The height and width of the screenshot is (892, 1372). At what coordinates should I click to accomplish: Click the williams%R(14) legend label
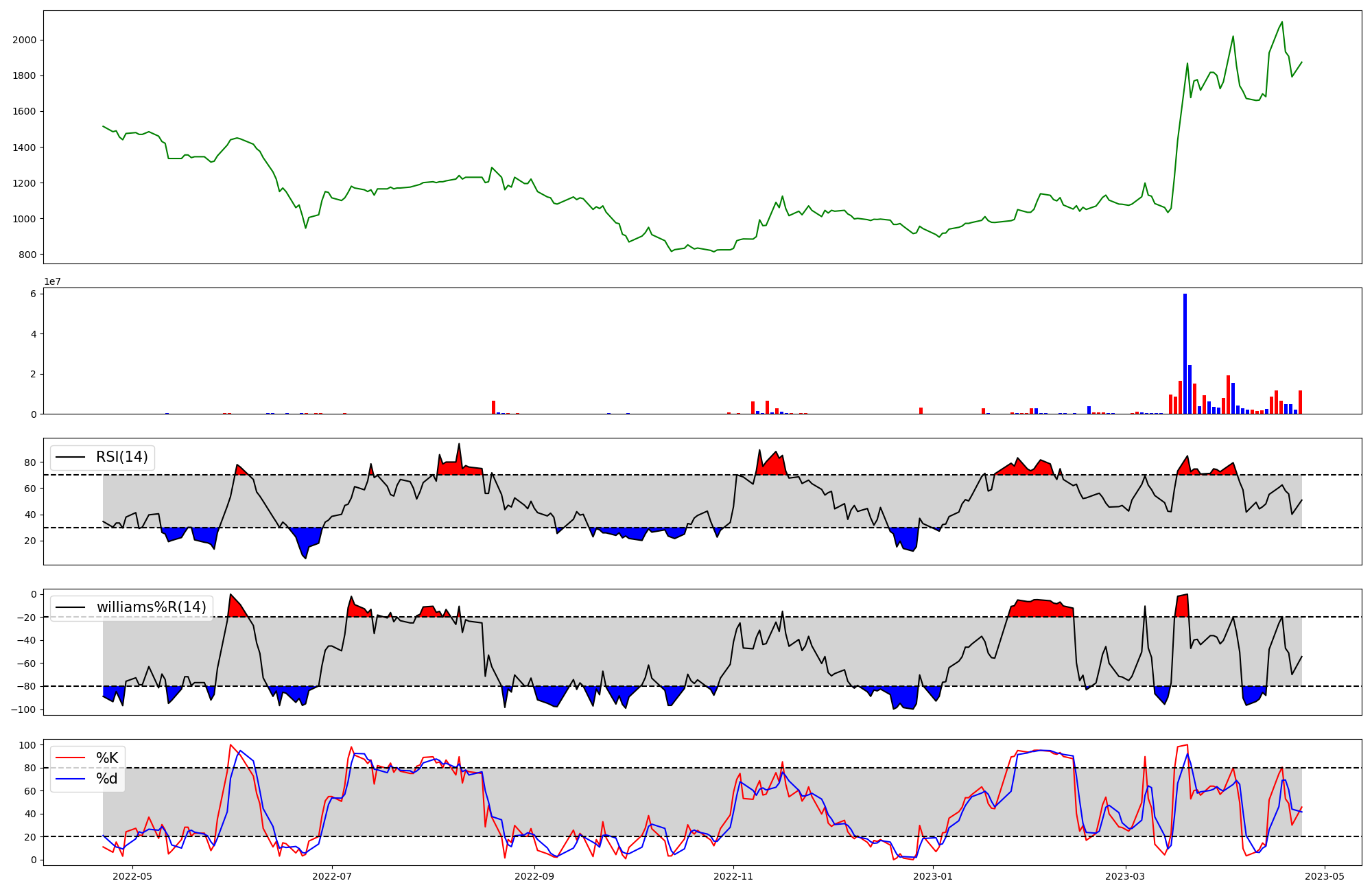click(x=151, y=607)
